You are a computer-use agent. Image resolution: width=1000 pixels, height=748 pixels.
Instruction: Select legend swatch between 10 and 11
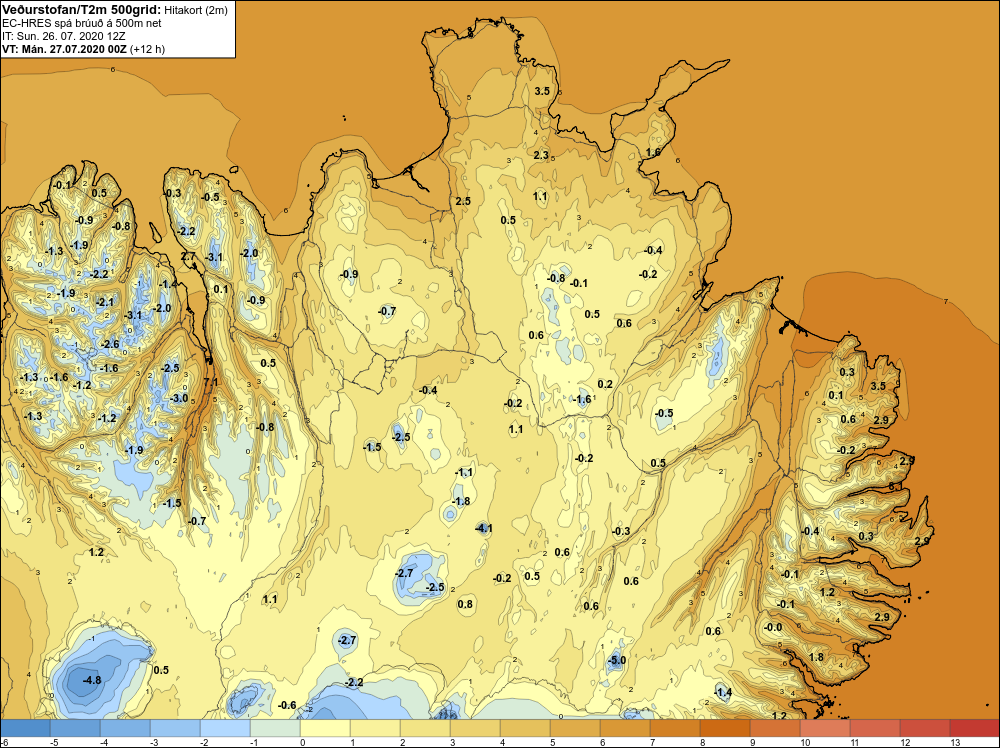click(825, 728)
